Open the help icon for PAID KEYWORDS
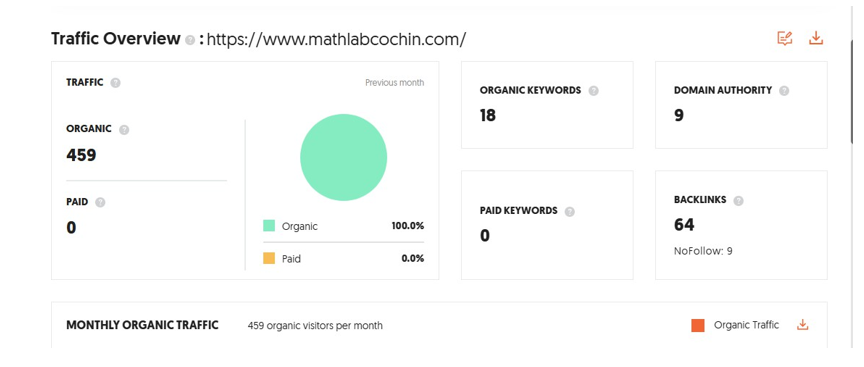Viewport: 864px width, 367px height. (570, 212)
